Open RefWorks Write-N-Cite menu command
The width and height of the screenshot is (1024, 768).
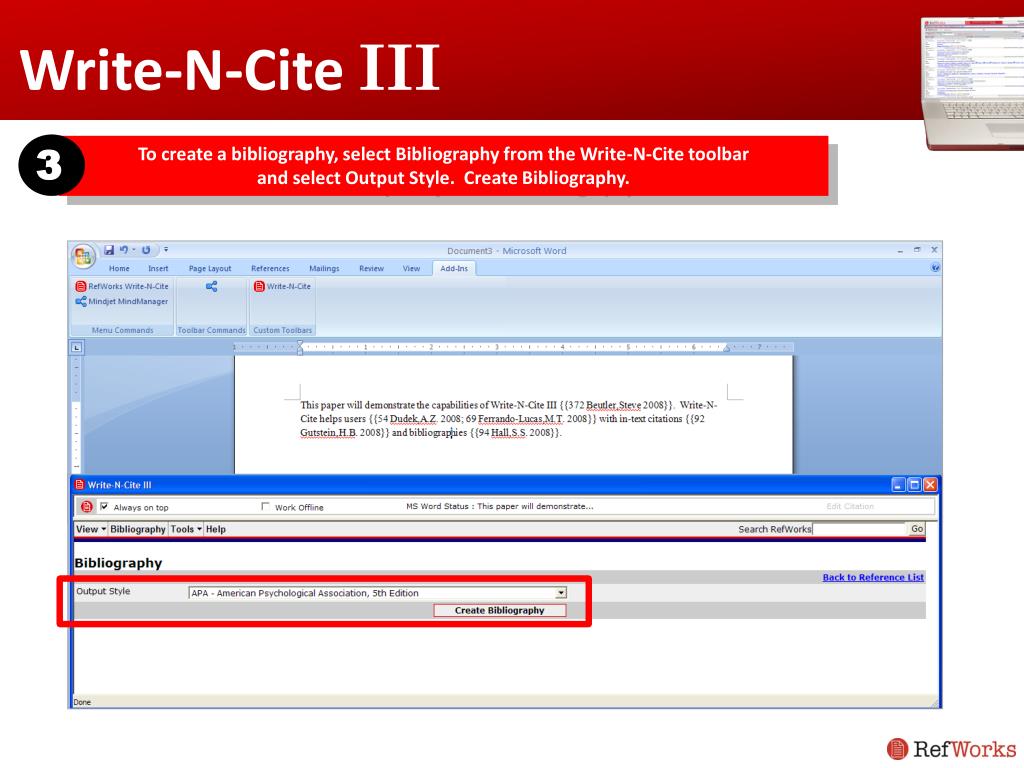122,286
